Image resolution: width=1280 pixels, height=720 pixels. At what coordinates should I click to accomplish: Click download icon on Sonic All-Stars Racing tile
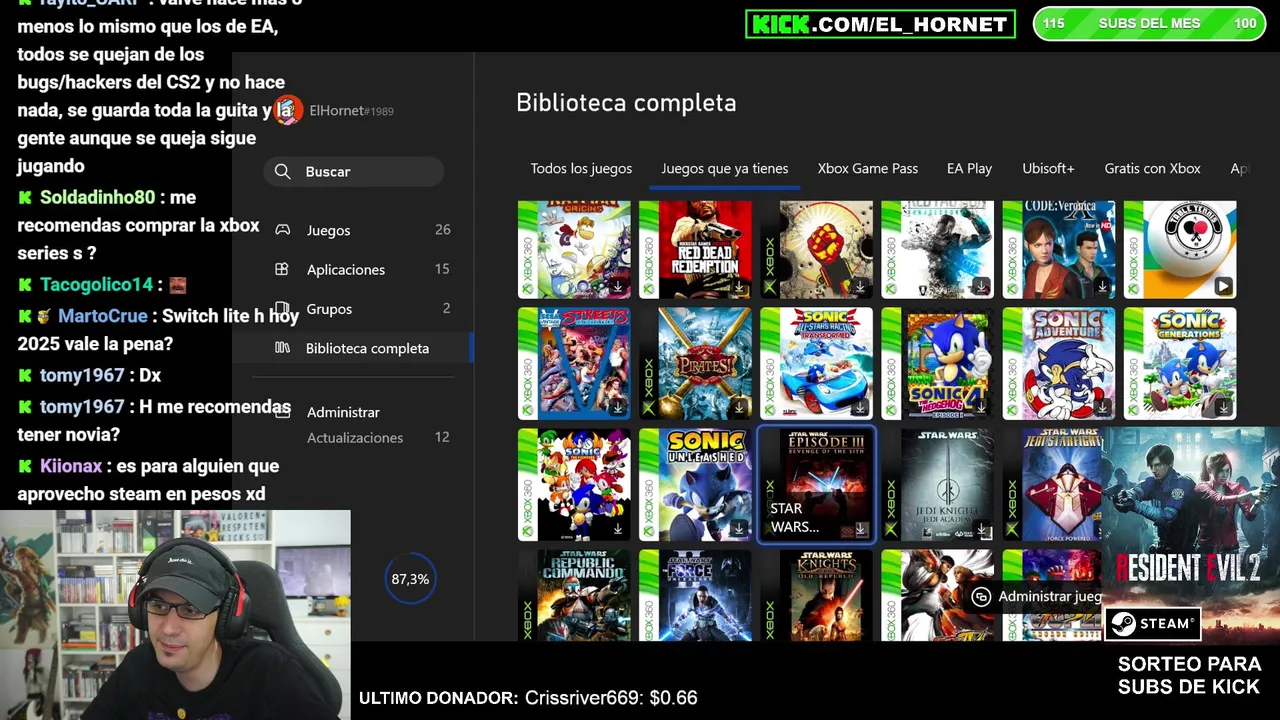[x=860, y=408]
